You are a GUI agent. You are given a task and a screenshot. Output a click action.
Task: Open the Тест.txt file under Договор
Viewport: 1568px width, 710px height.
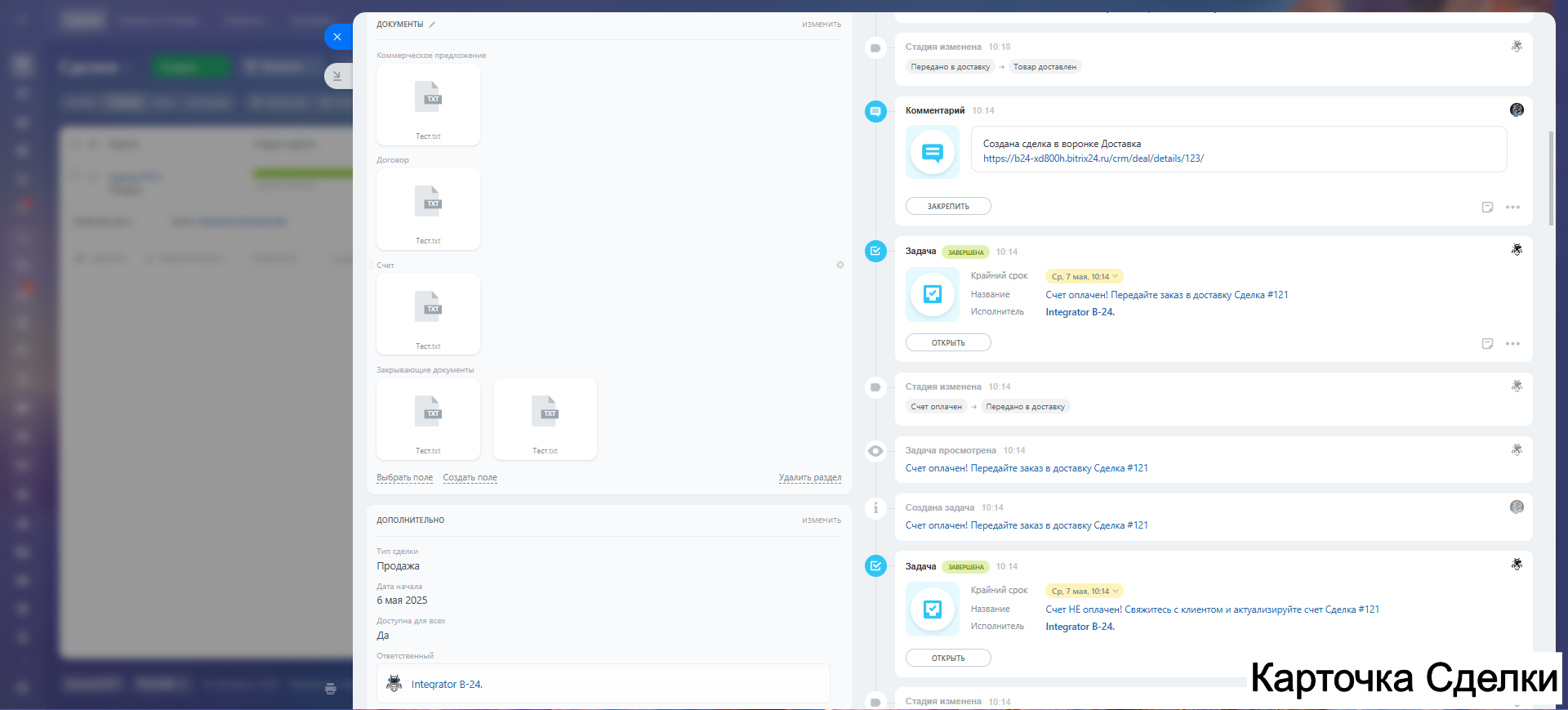coord(428,209)
